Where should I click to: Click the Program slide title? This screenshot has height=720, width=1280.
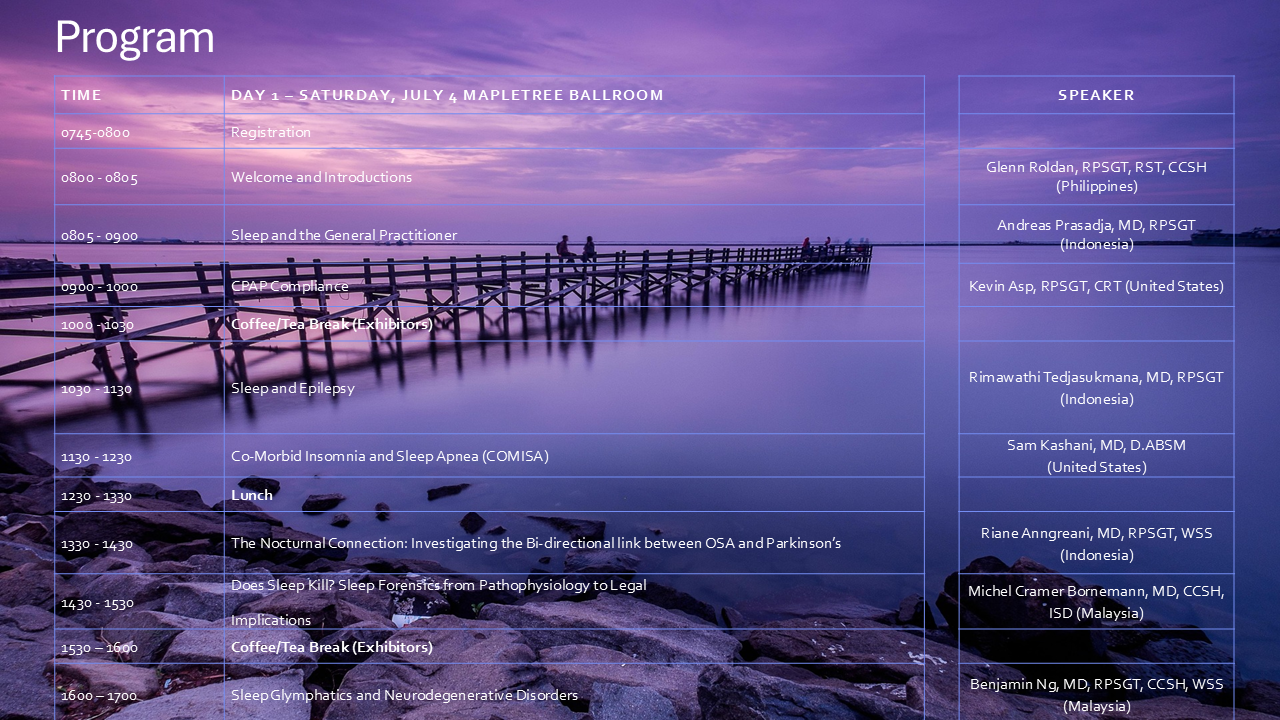[x=134, y=38]
